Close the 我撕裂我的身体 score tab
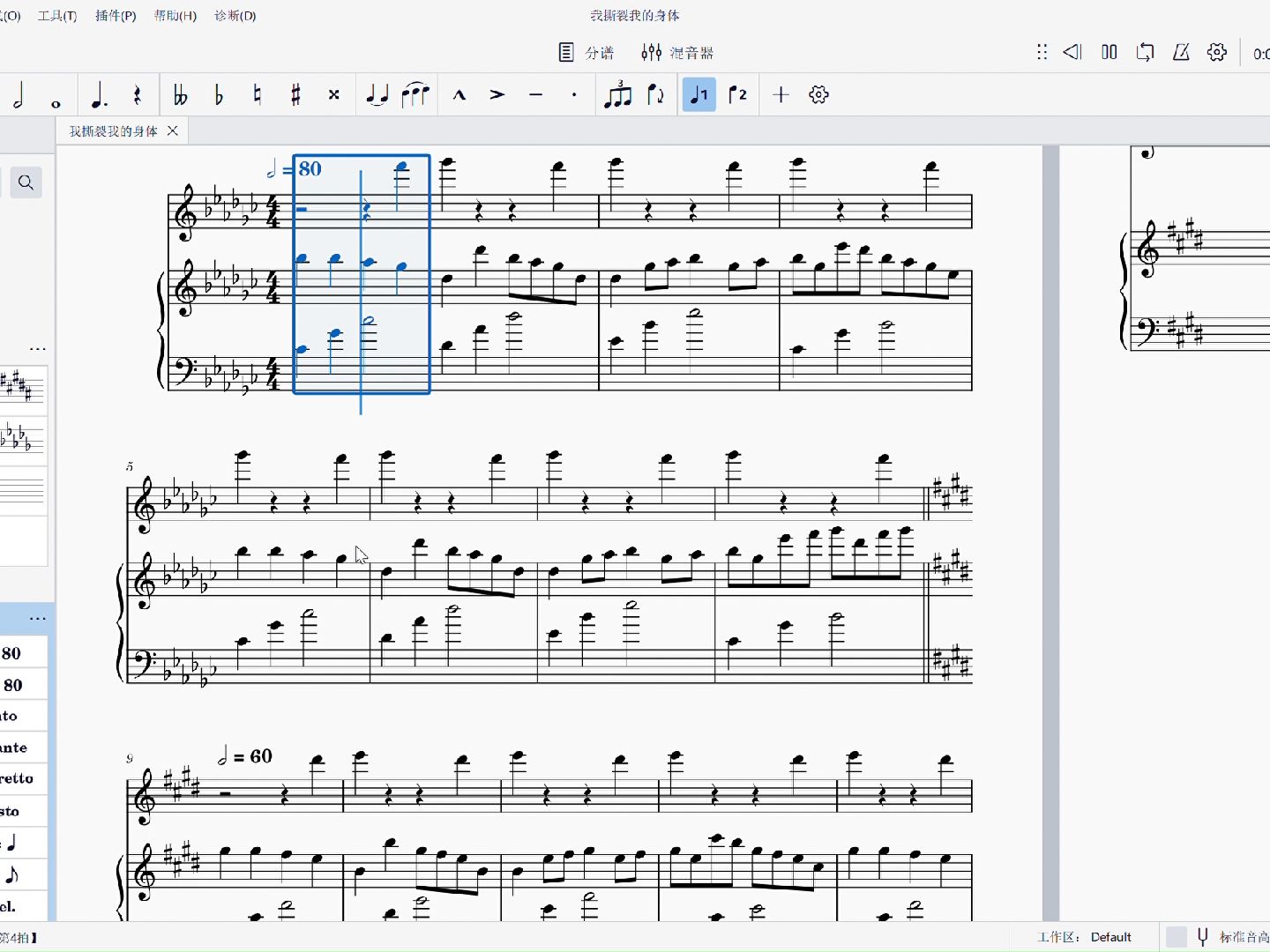 [173, 131]
